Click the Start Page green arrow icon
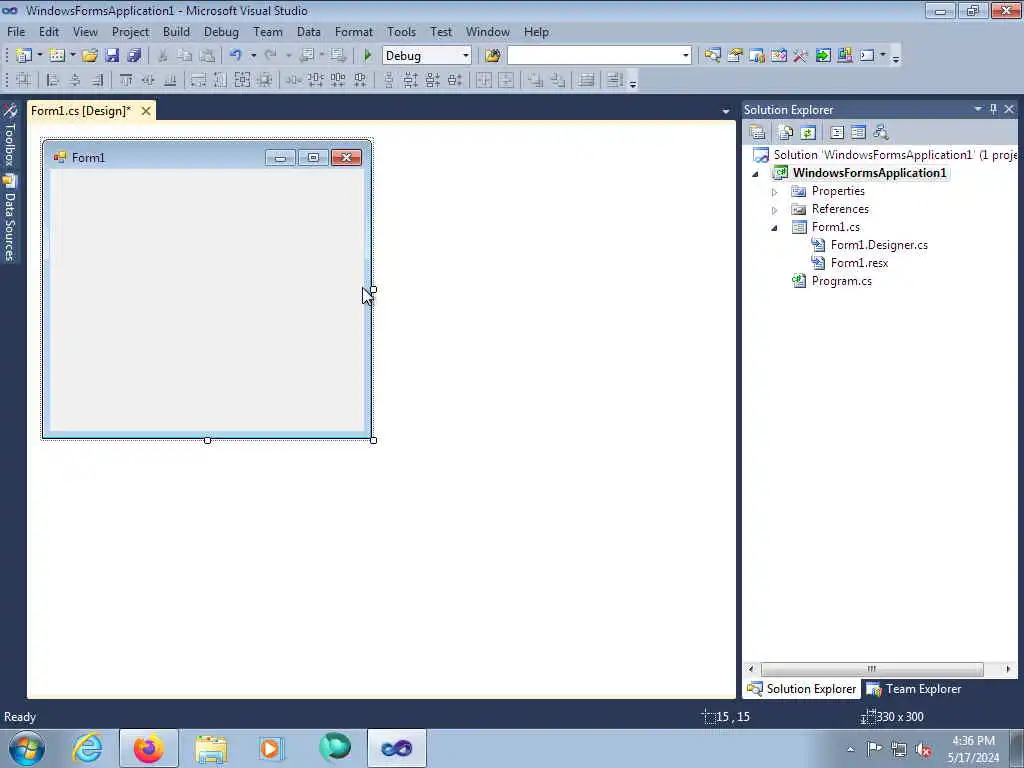This screenshot has height=768, width=1024. coord(823,56)
